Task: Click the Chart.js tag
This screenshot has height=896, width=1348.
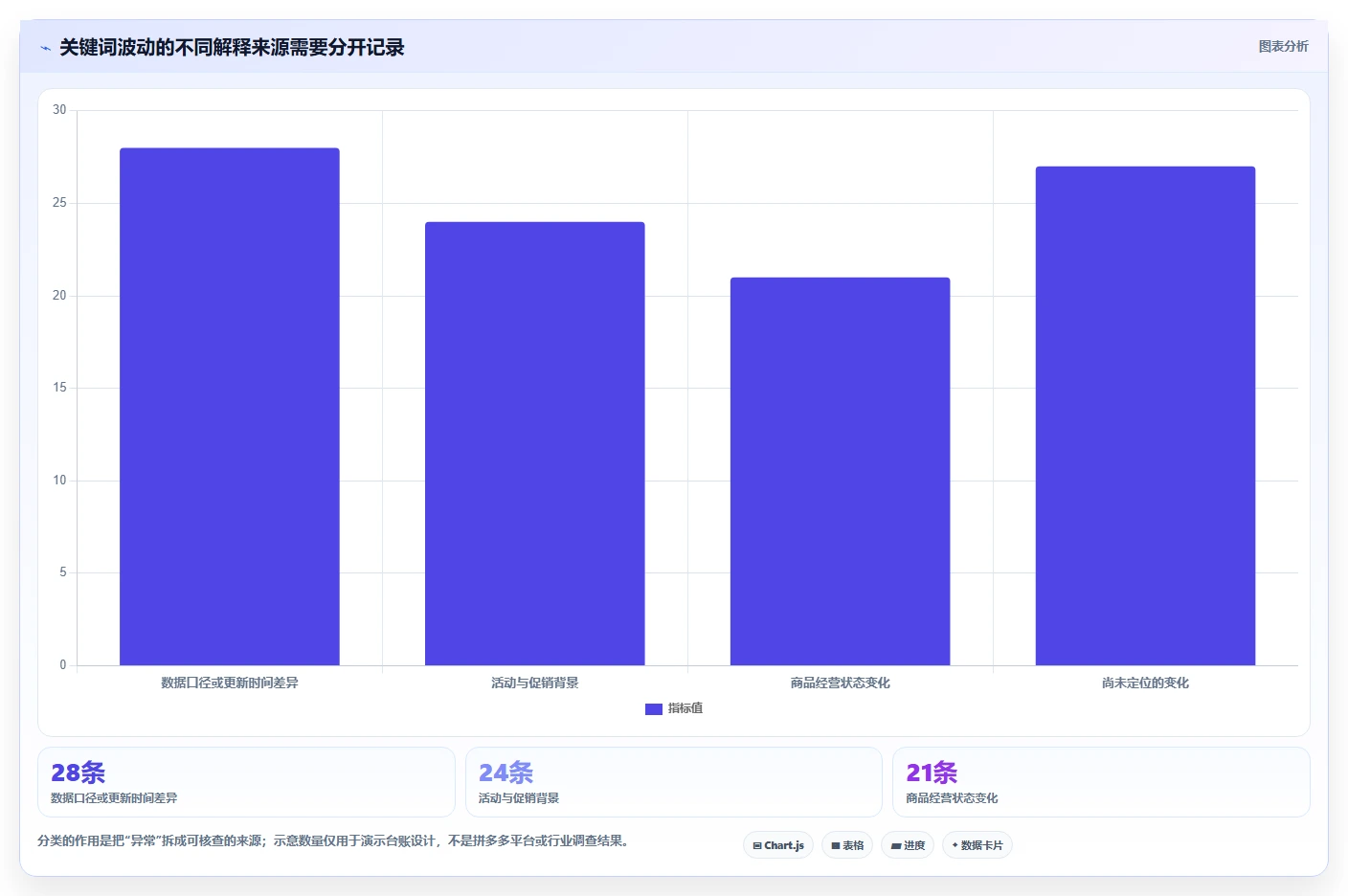Action: tap(778, 845)
